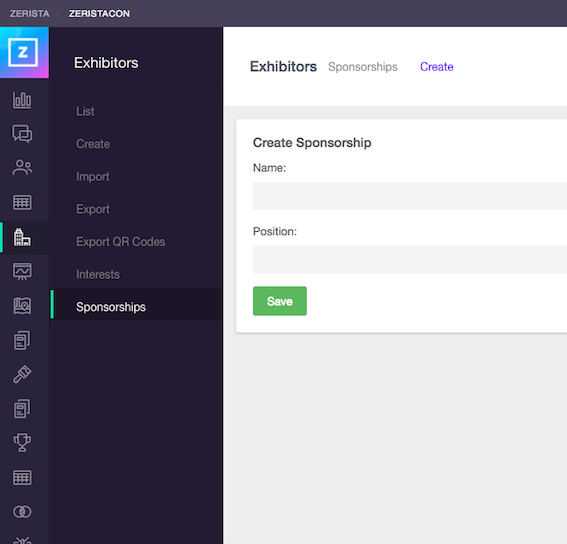This screenshot has height=544, width=567.
Task: Select Sponsorships in the side menu
Action: (x=111, y=307)
